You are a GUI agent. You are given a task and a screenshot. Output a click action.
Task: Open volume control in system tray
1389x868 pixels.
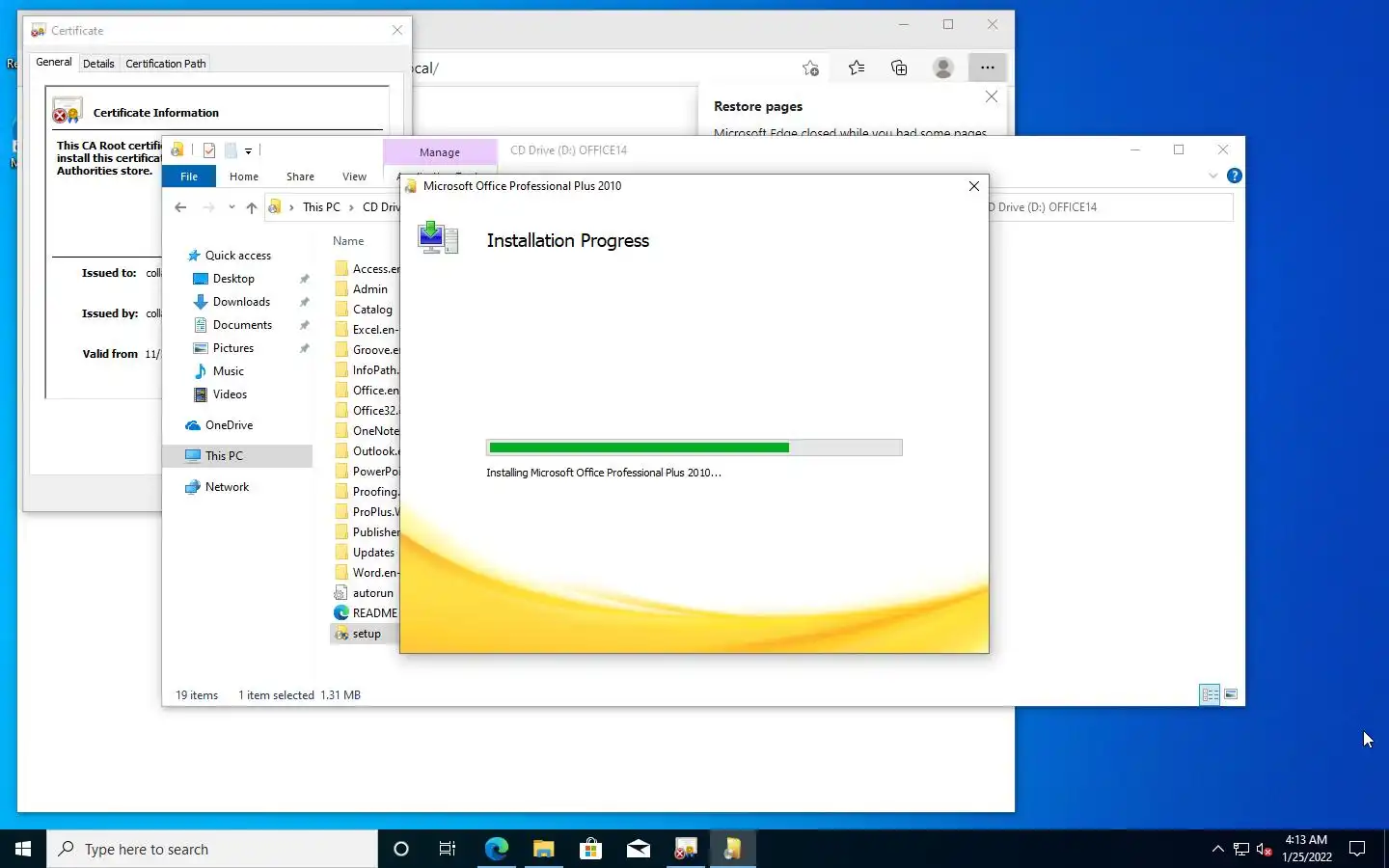[1264, 849]
